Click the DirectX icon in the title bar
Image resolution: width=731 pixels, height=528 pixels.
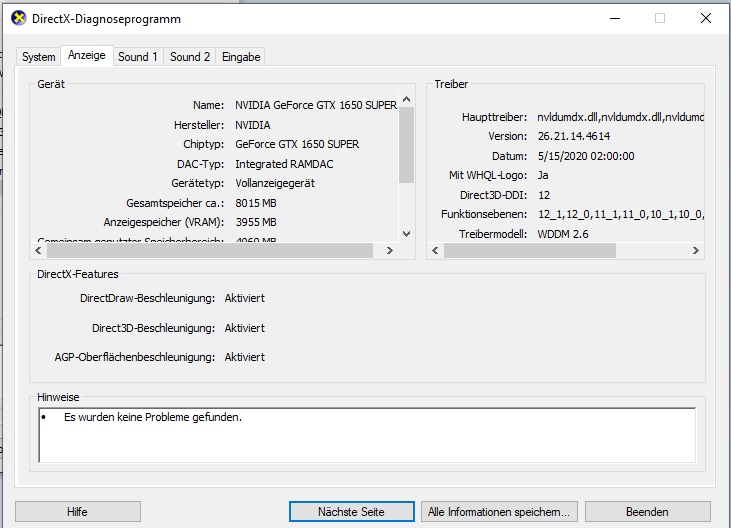18,19
